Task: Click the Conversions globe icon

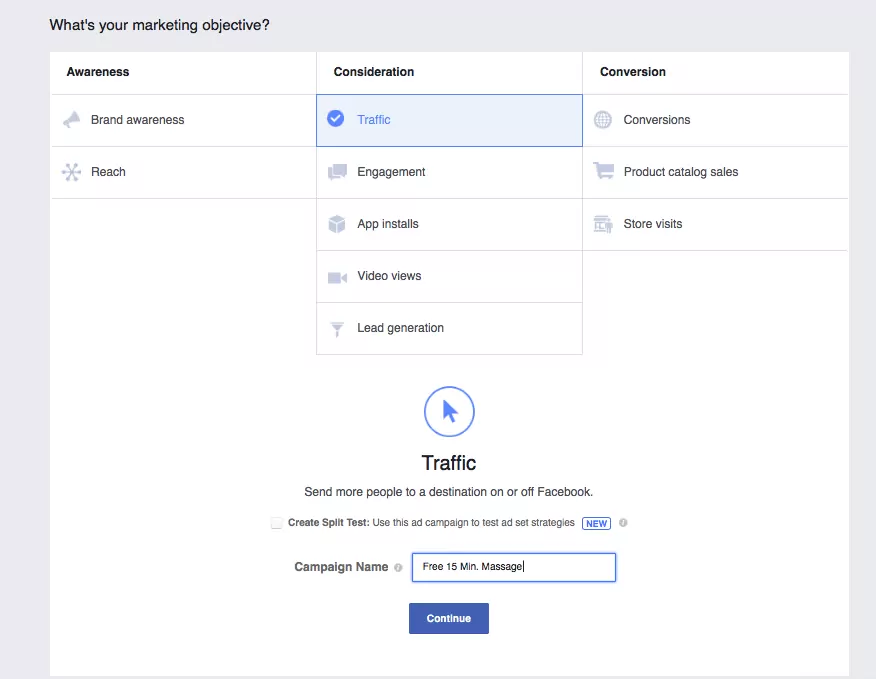Action: tap(603, 120)
